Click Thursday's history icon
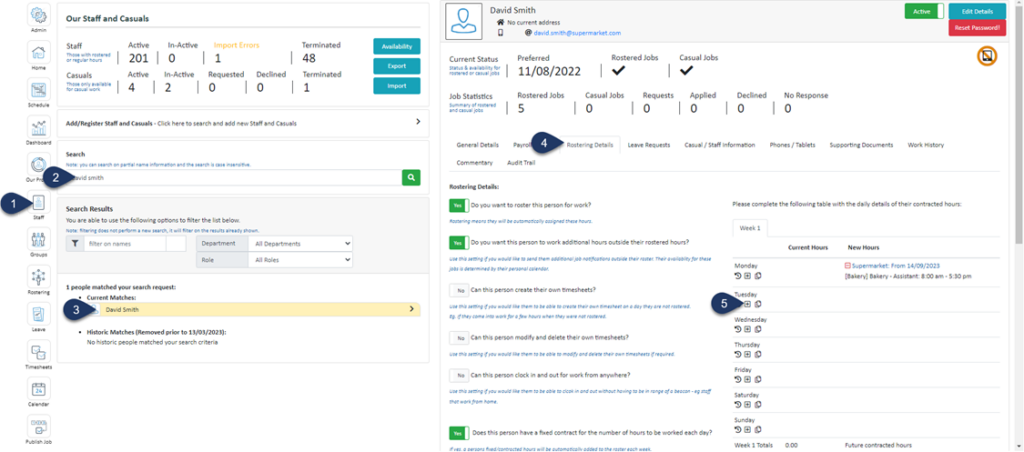1024x452 pixels. (738, 354)
